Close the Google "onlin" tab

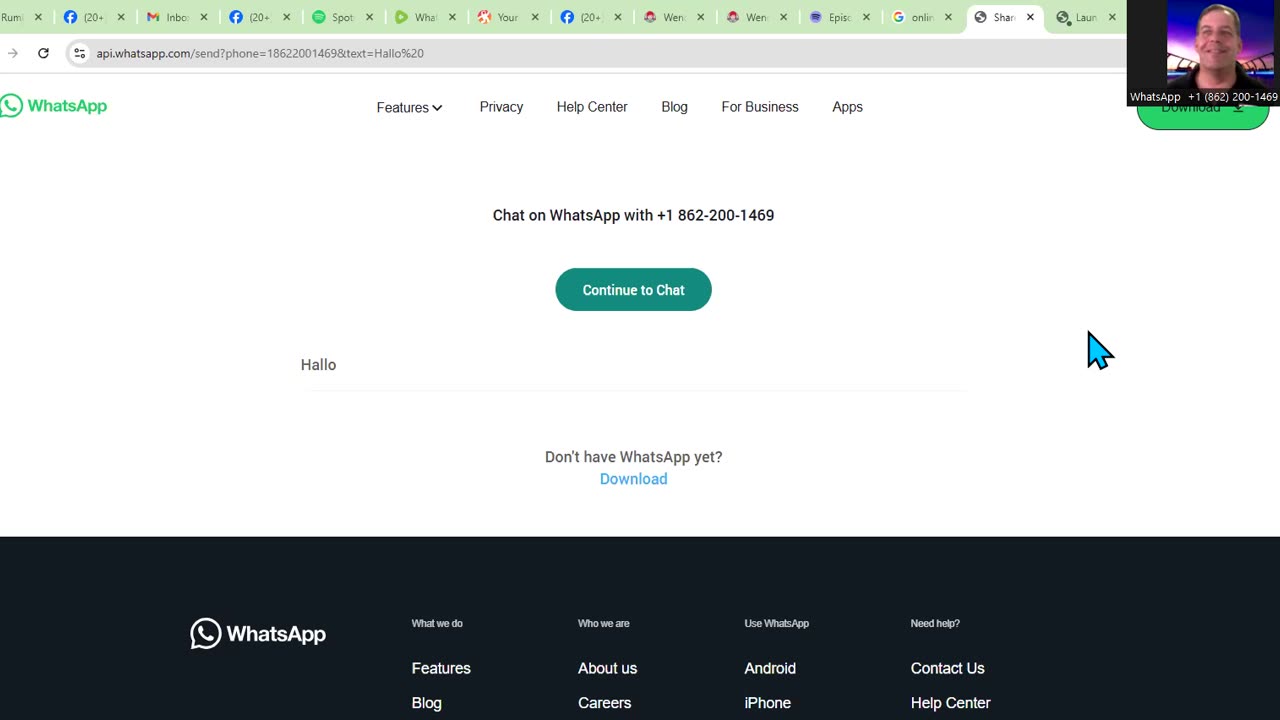[948, 17]
